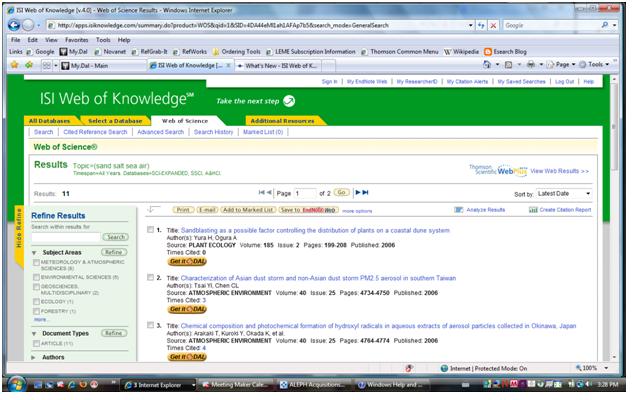Image resolution: width=640 pixels, height=400 pixels.
Task: Click the Hide Refine side tab
Action: pos(18,237)
